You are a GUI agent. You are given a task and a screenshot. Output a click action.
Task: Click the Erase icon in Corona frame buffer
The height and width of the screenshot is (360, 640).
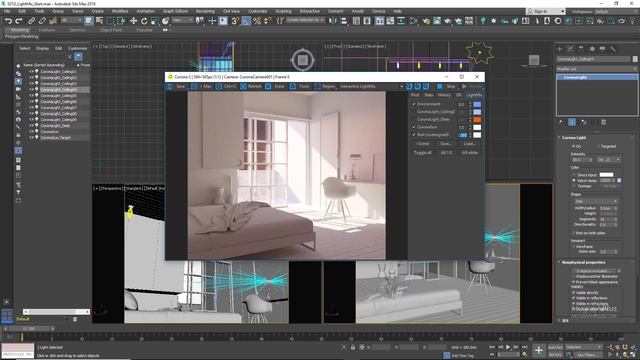[268, 87]
